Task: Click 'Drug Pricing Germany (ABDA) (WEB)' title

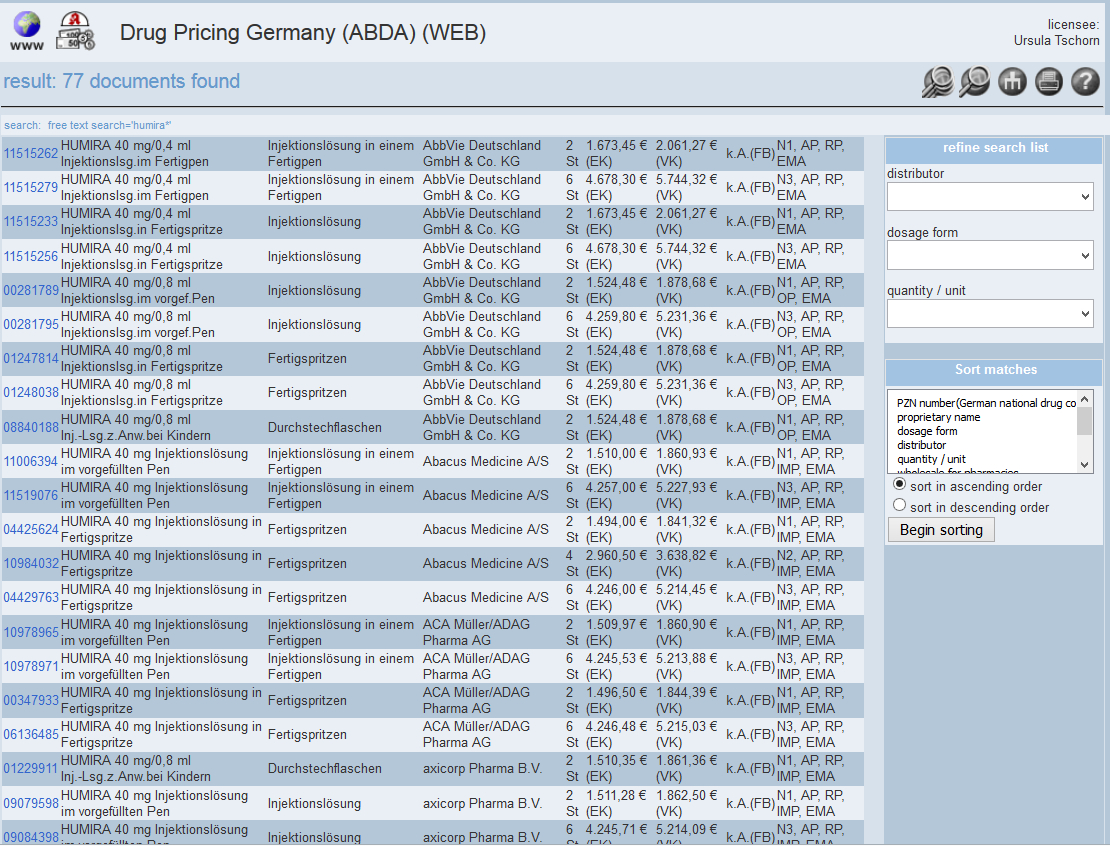Action: coord(303,33)
